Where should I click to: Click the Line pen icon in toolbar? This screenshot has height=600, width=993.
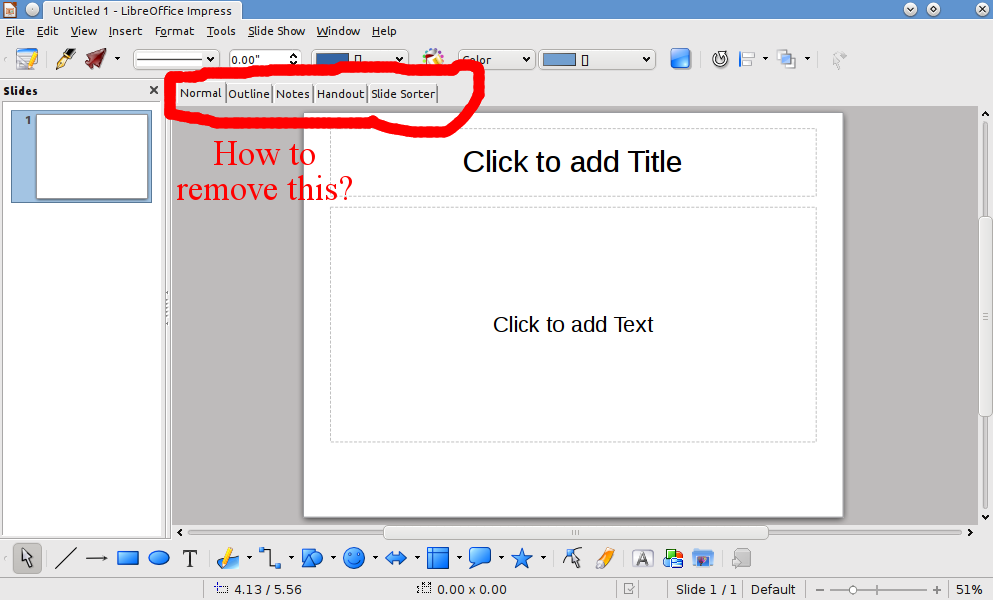coord(65,59)
